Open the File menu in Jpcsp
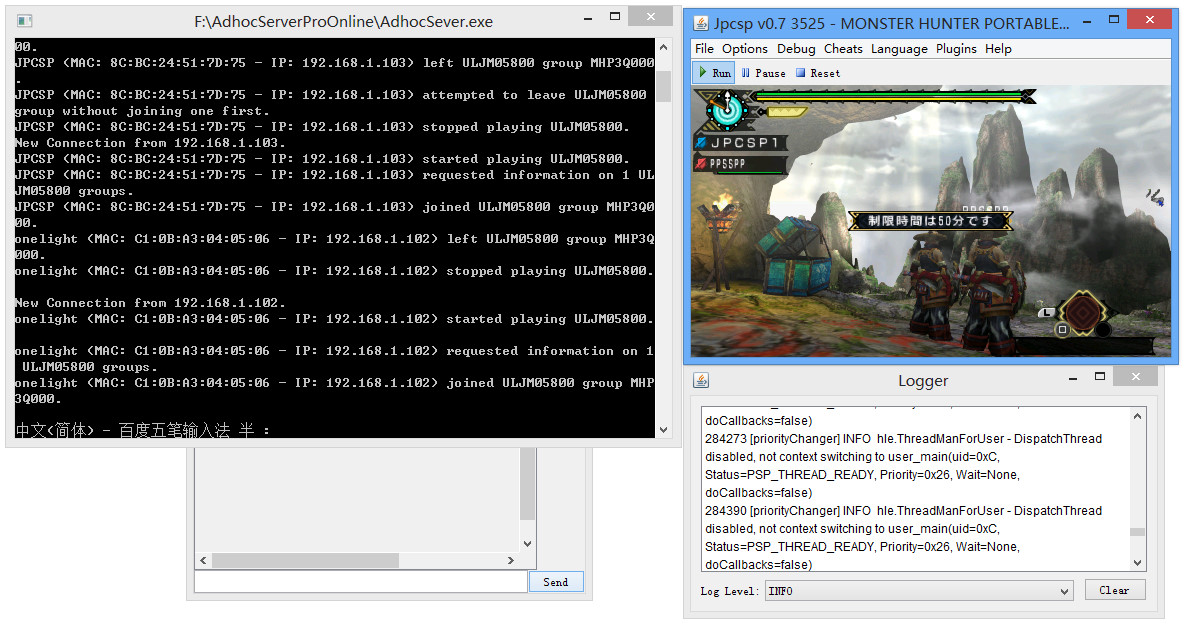Screen dimensions: 1184x638 pos(705,48)
